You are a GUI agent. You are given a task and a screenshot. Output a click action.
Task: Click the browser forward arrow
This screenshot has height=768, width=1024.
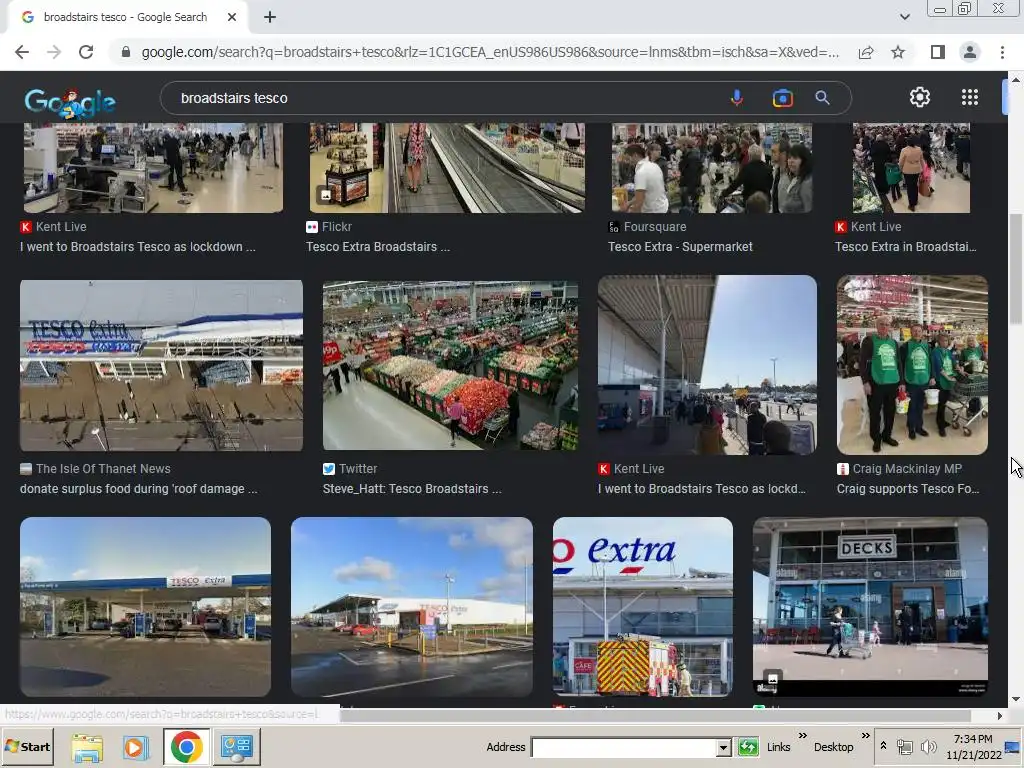click(54, 52)
